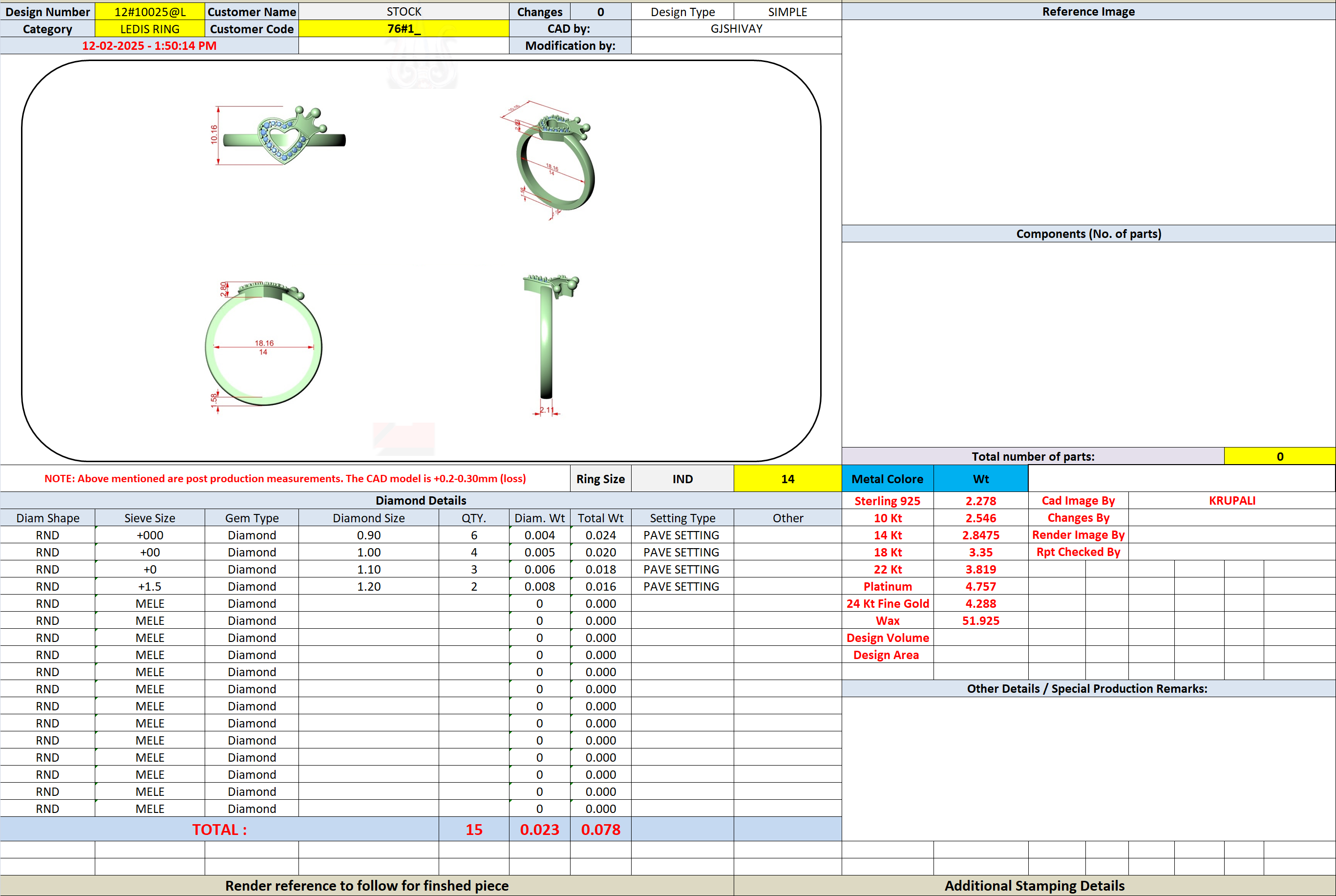Viewport: 1336px width, 896px height.
Task: Click the Platinum weight 4.757
Action: (980, 586)
